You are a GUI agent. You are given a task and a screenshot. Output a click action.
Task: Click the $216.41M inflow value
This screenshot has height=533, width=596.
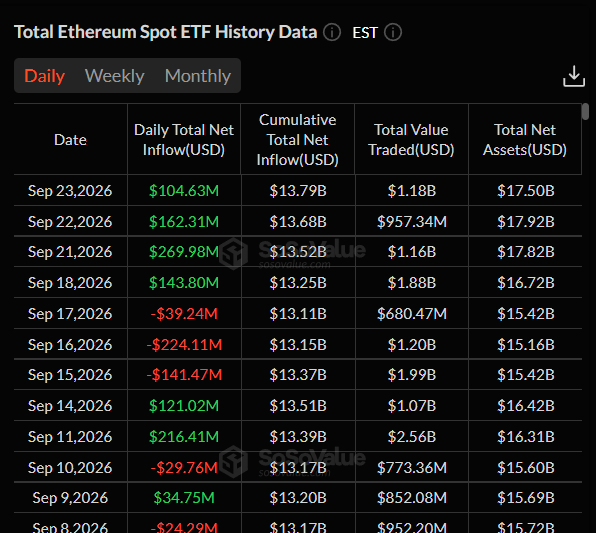pyautogui.click(x=184, y=437)
